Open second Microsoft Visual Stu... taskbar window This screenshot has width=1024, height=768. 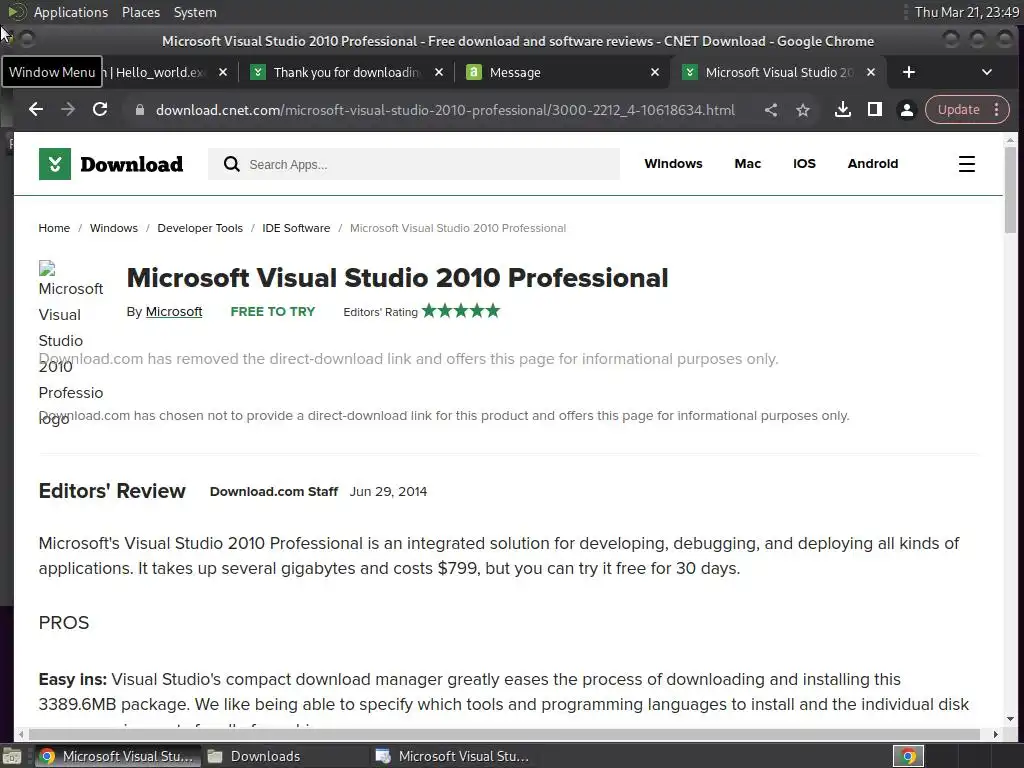click(x=454, y=756)
